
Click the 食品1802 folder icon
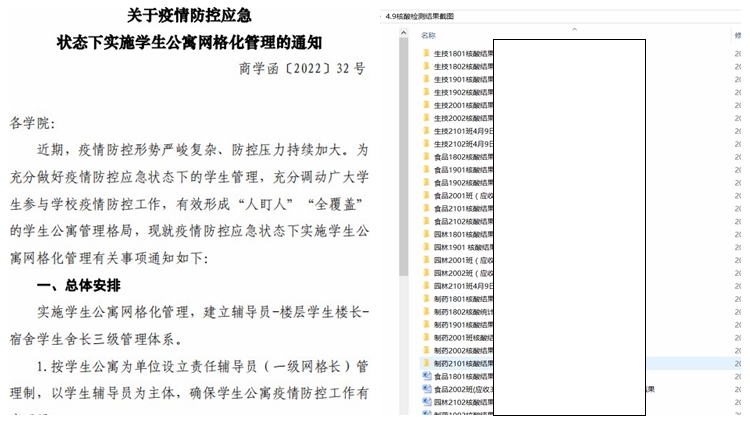[426, 155]
